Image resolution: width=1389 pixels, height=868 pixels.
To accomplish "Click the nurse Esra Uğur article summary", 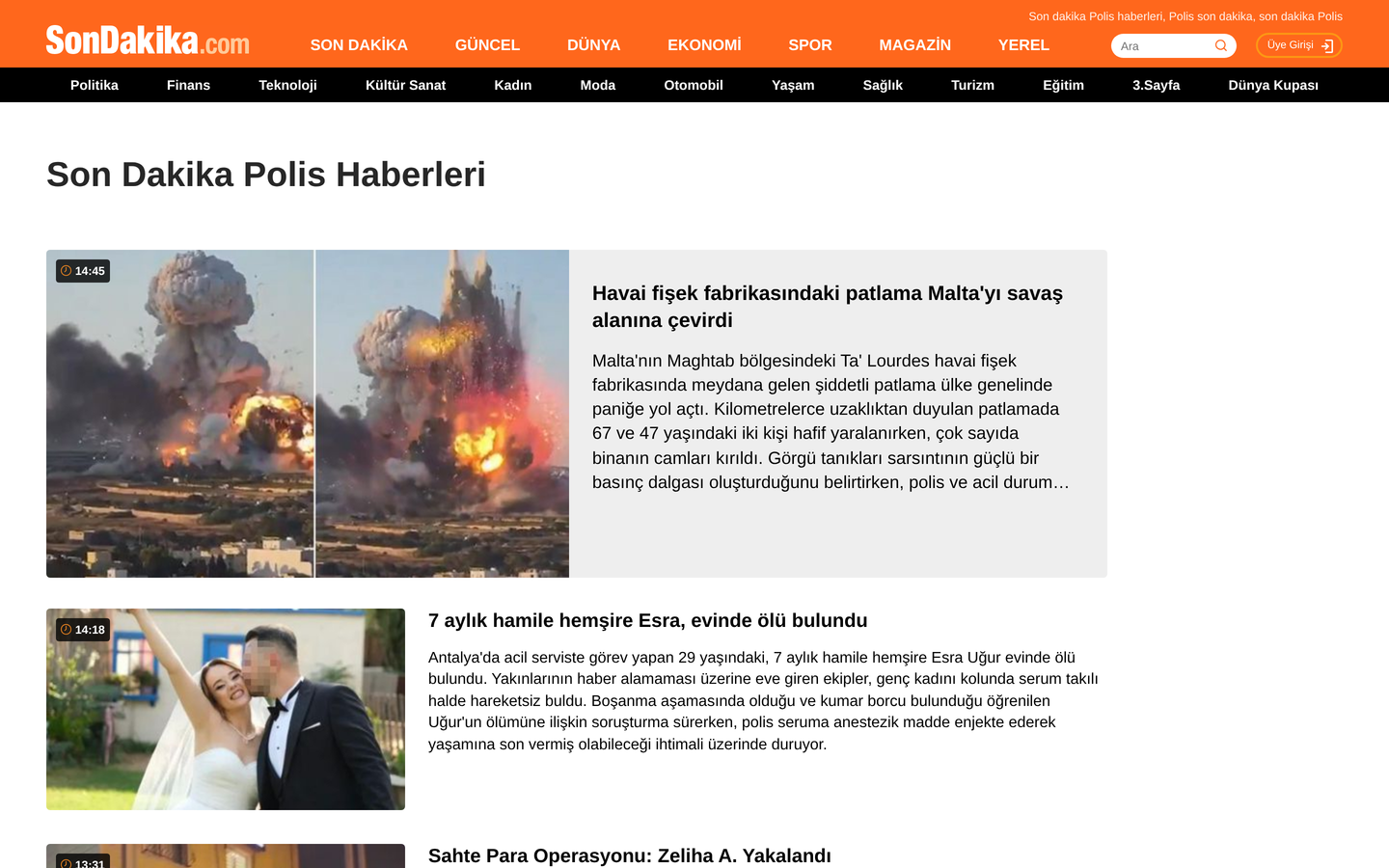I will (x=764, y=700).
